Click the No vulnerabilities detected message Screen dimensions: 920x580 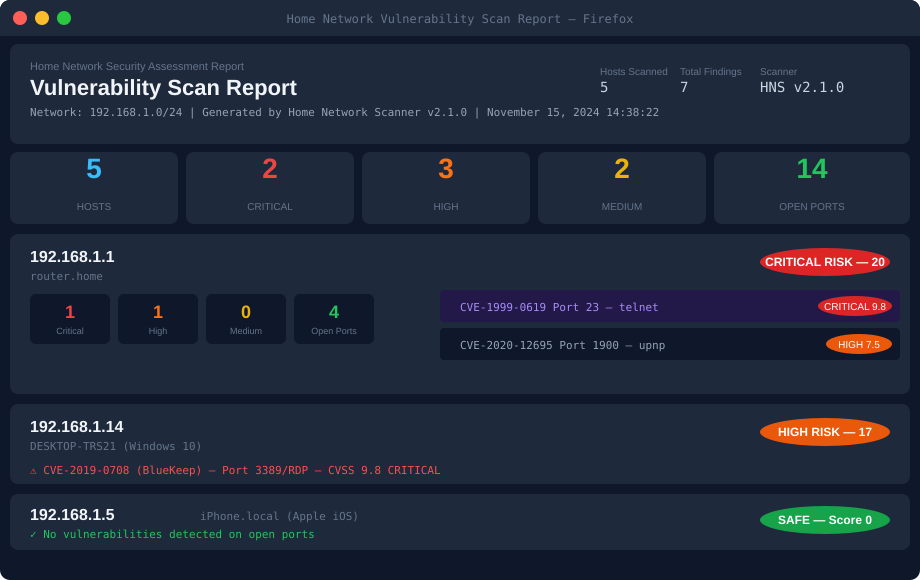(x=179, y=534)
